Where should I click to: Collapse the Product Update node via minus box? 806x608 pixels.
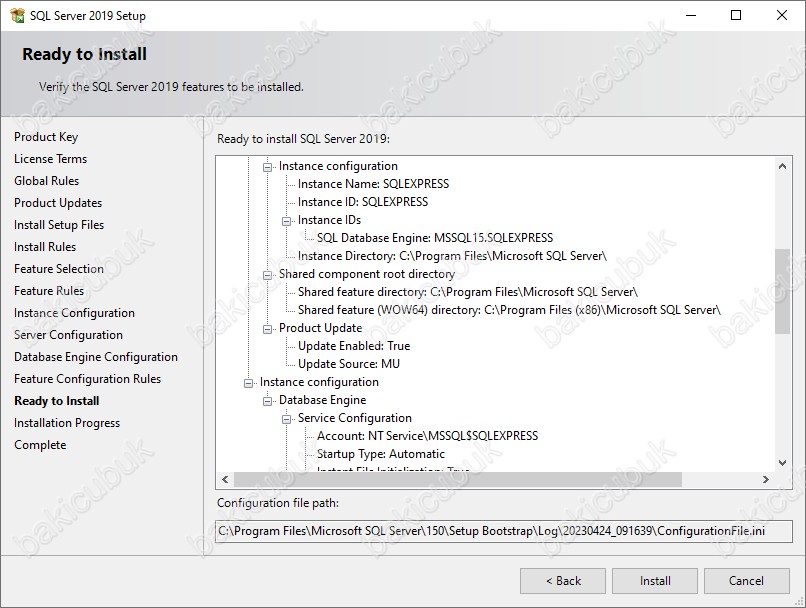click(x=267, y=328)
